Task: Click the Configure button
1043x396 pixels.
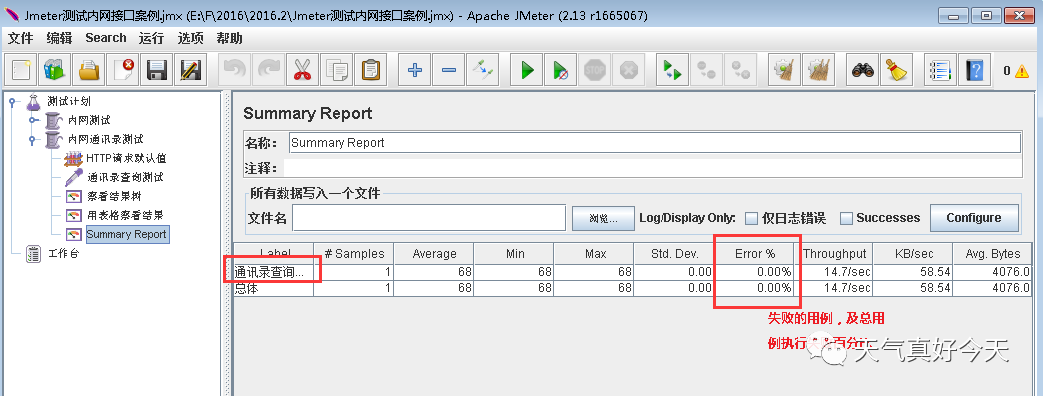Action: tap(974, 218)
